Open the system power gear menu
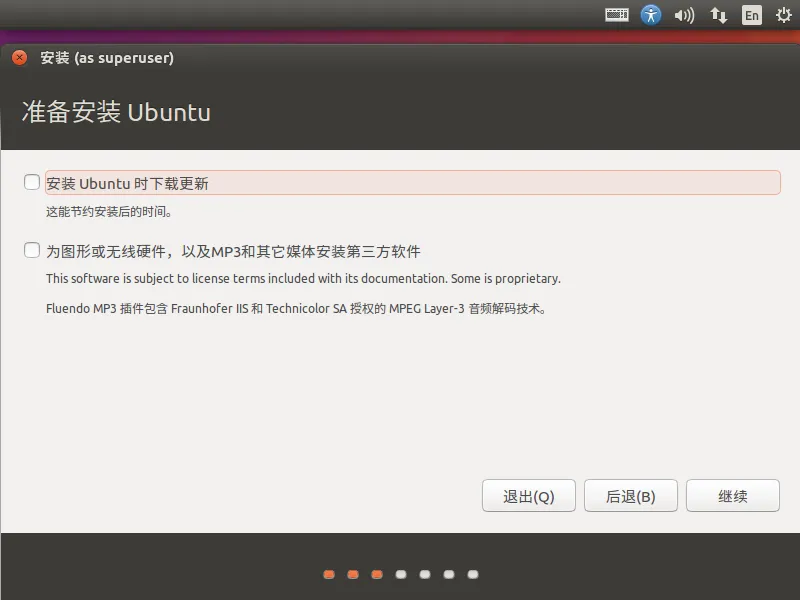Screen dimensions: 800x600 [x=784, y=15]
